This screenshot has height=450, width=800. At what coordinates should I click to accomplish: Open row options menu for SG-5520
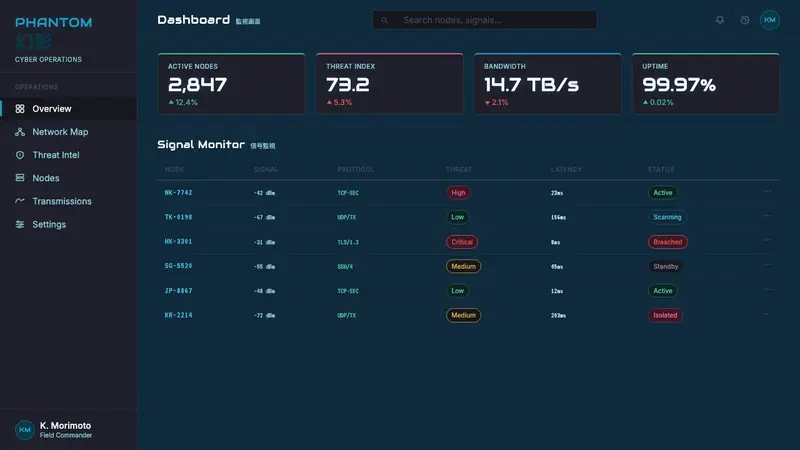tap(767, 265)
